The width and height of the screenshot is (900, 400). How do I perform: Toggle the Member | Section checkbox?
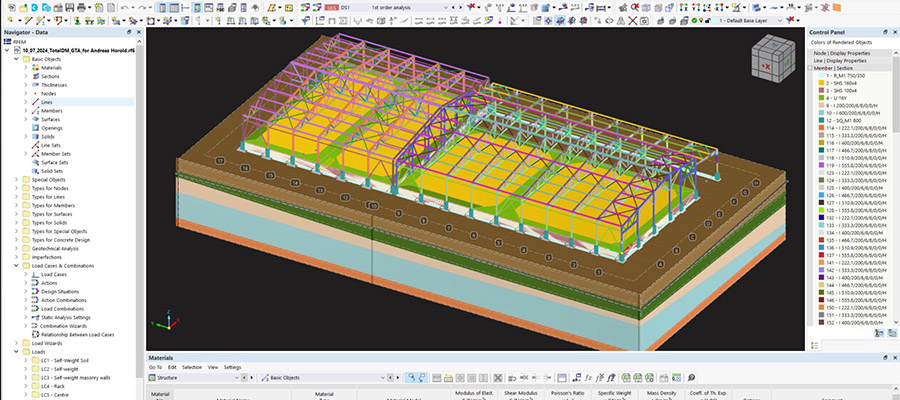pos(811,68)
